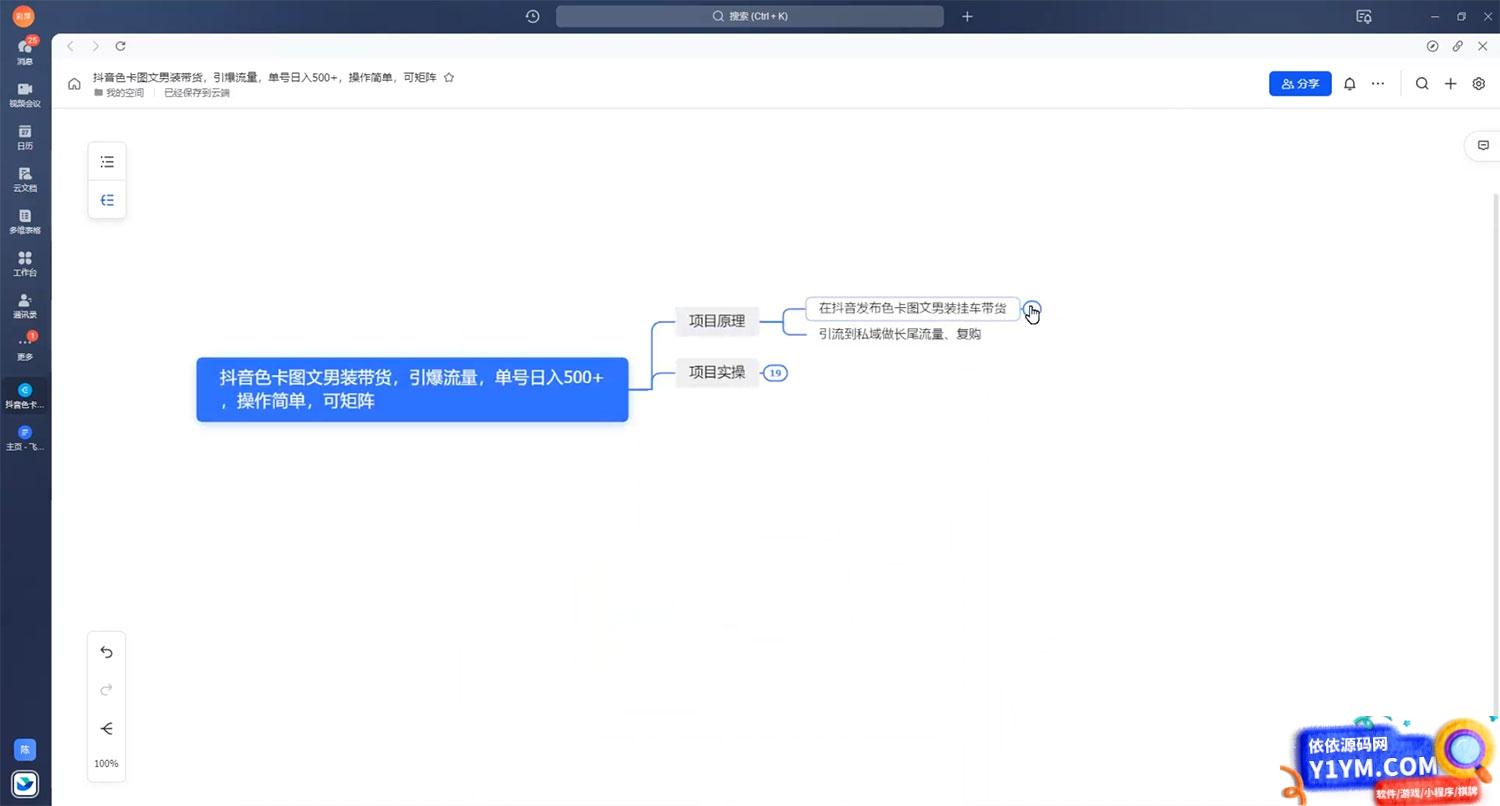Open 云文档 cloud docs in sidebar
The height and width of the screenshot is (806, 1500).
pos(25,180)
